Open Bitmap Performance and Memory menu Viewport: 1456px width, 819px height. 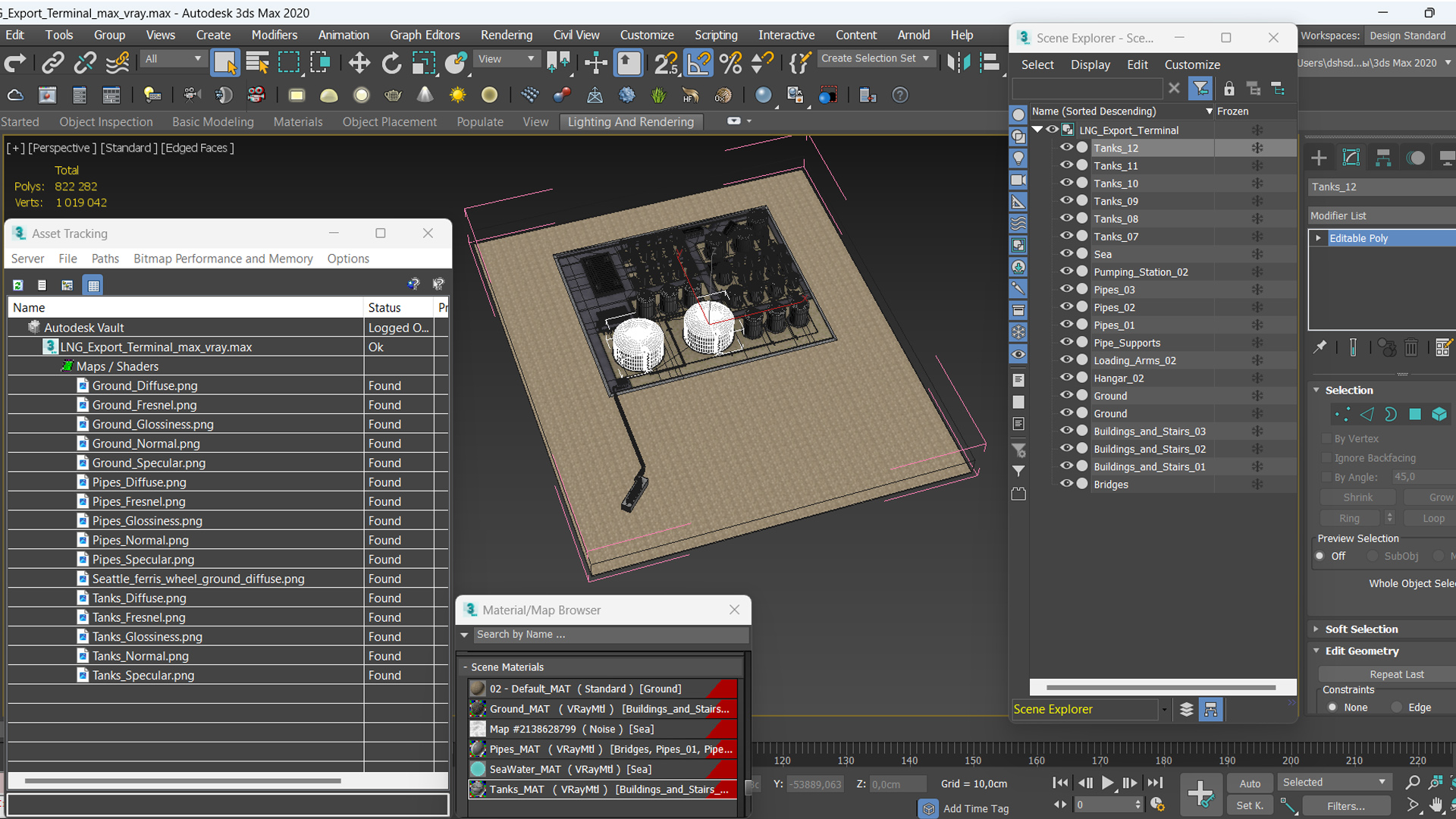coord(223,259)
